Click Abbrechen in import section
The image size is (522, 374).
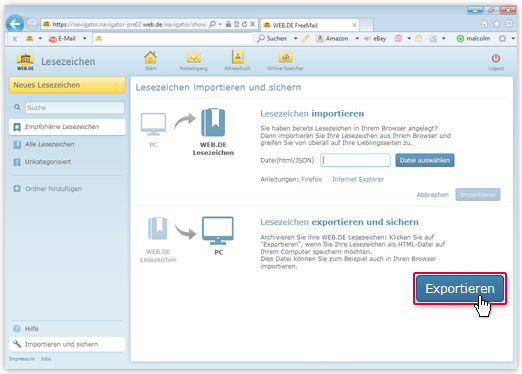[x=432, y=195]
